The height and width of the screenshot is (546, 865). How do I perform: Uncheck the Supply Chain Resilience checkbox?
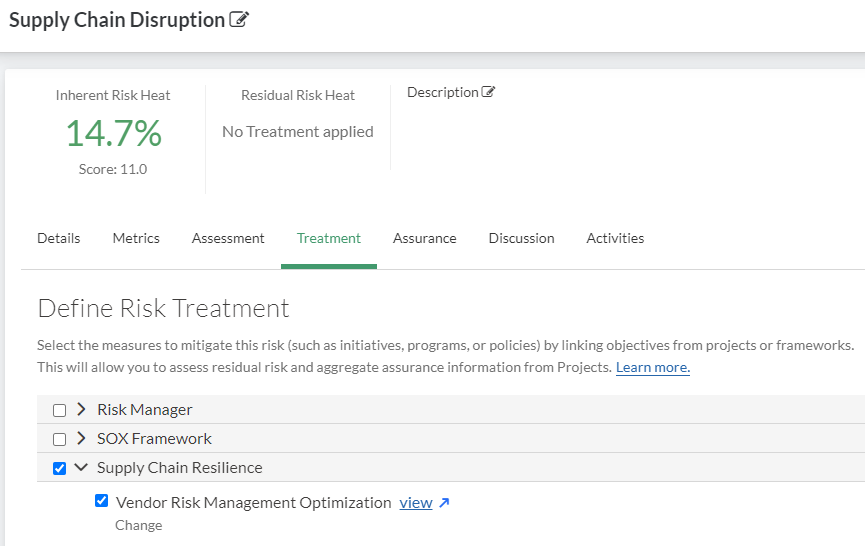click(x=60, y=468)
